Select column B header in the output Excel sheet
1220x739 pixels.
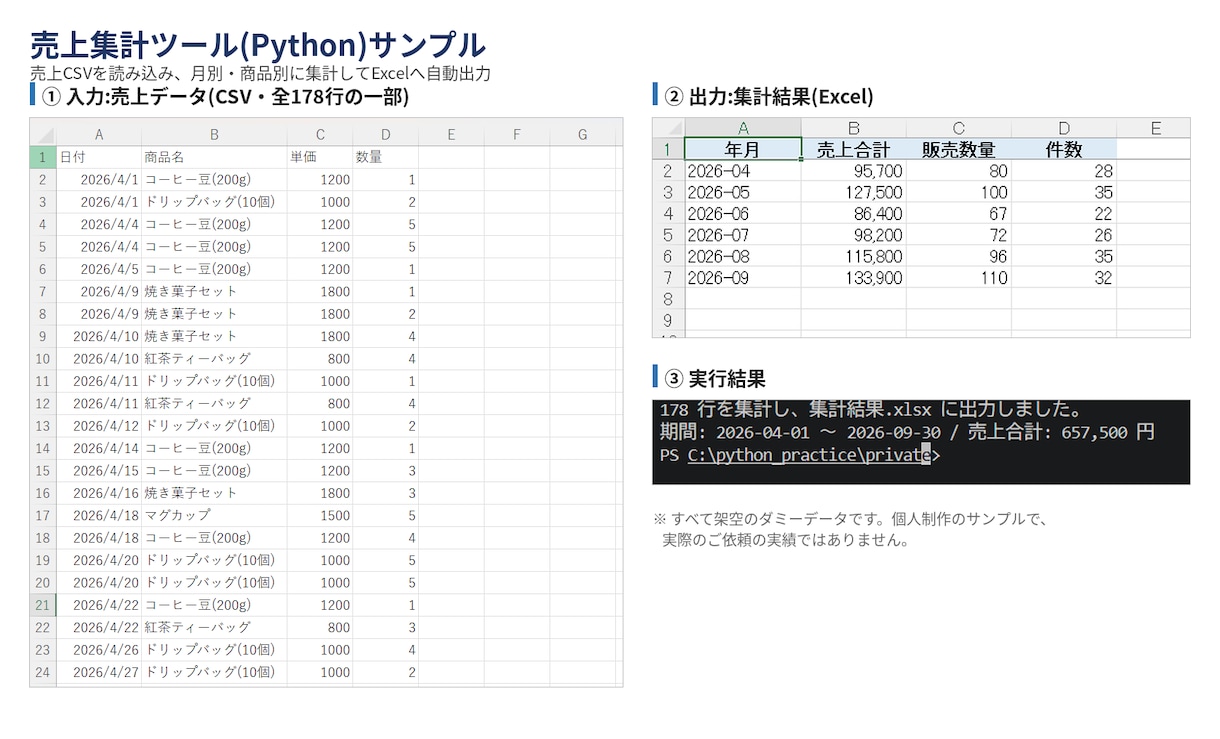click(854, 128)
